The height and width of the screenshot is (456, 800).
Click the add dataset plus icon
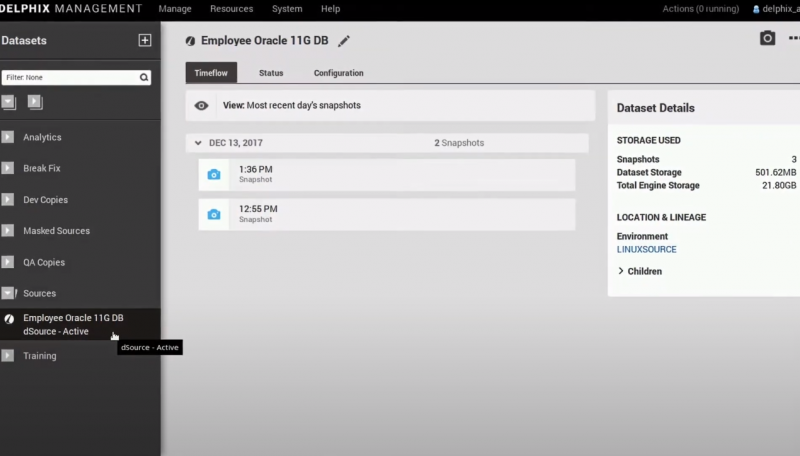pos(145,41)
